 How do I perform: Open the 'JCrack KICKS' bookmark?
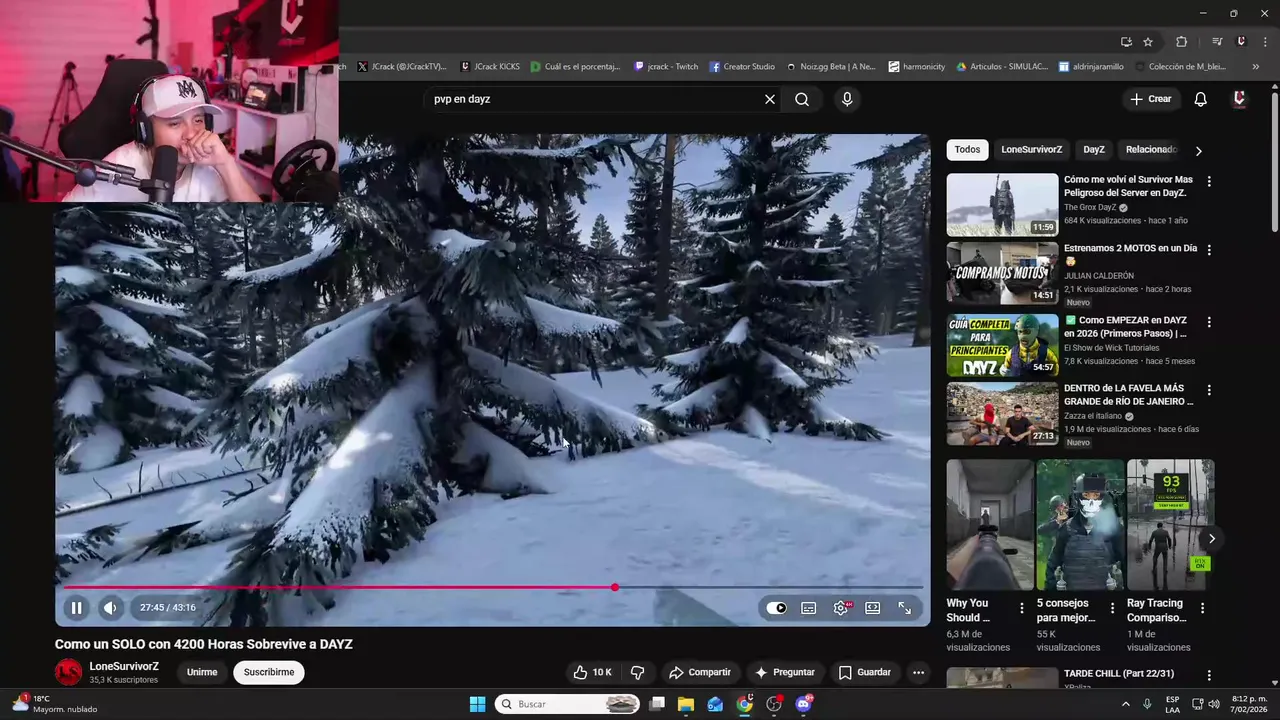click(x=490, y=67)
